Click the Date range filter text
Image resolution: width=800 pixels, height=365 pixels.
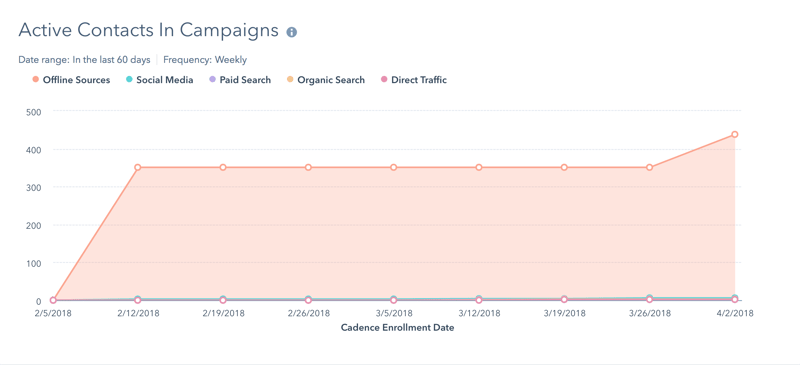tap(84, 60)
